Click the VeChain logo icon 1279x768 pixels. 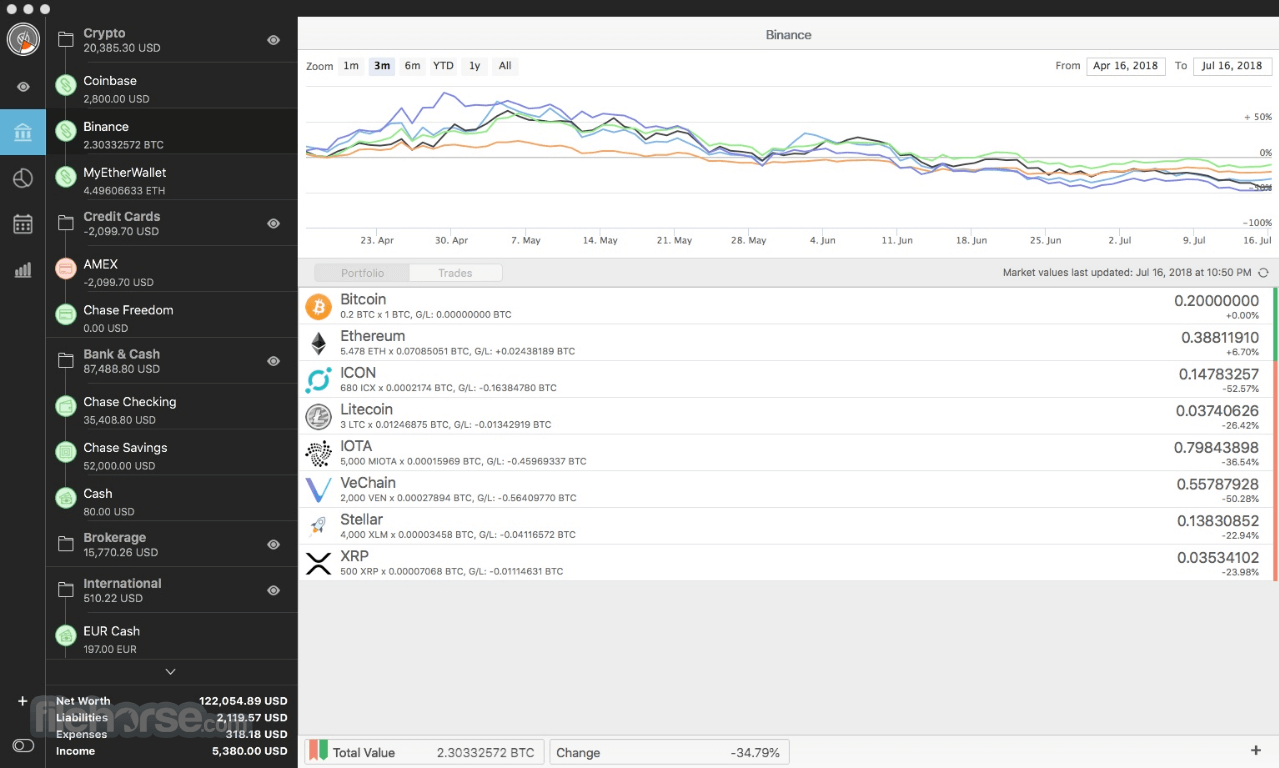(x=318, y=490)
